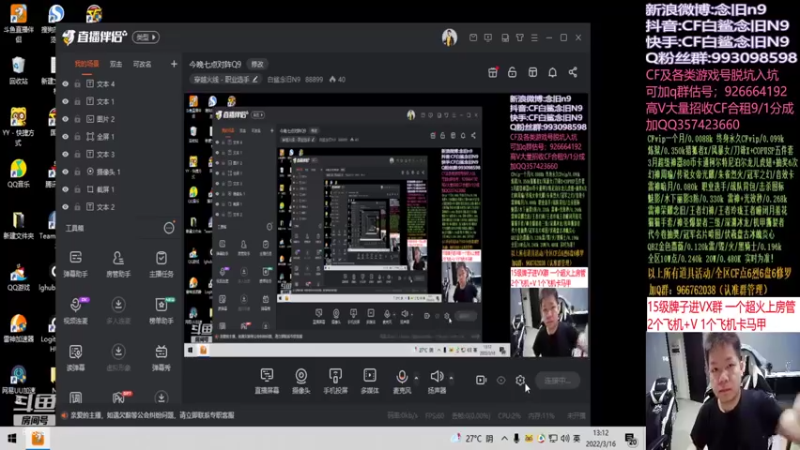This screenshot has width=800, height=450.
Task: Select the 全屏 1 source row
Action: click(x=118, y=137)
